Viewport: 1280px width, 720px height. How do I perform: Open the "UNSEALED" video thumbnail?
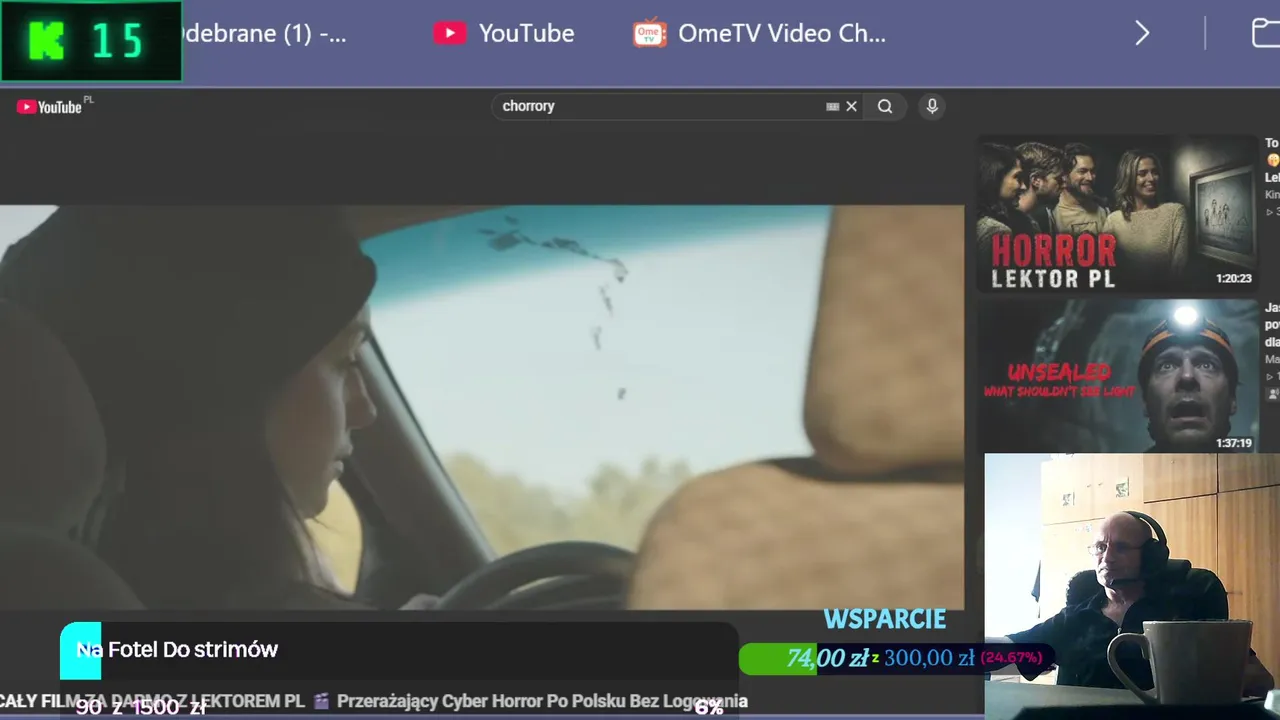click(1116, 376)
